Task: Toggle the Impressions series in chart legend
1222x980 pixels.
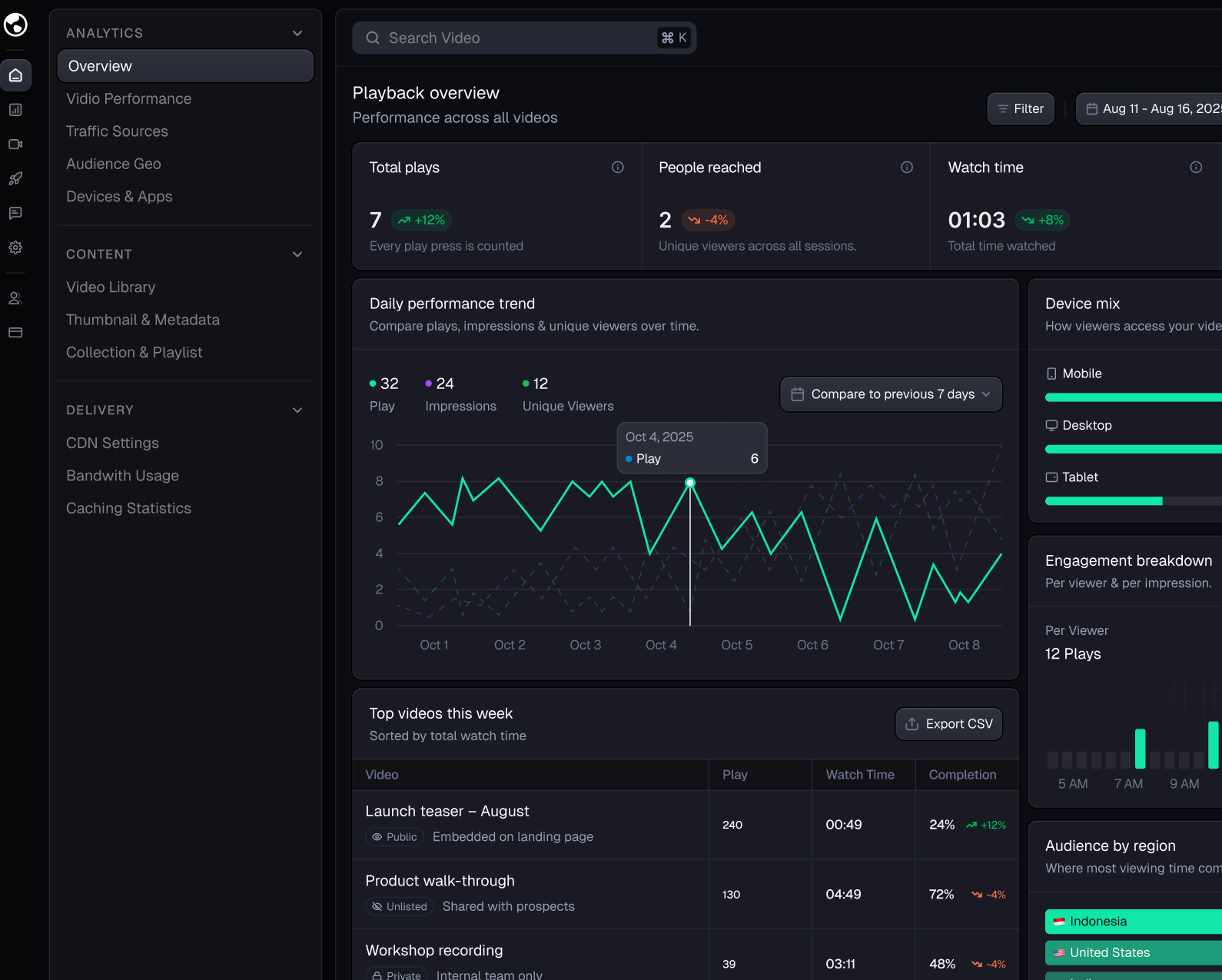Action: pyautogui.click(x=460, y=394)
